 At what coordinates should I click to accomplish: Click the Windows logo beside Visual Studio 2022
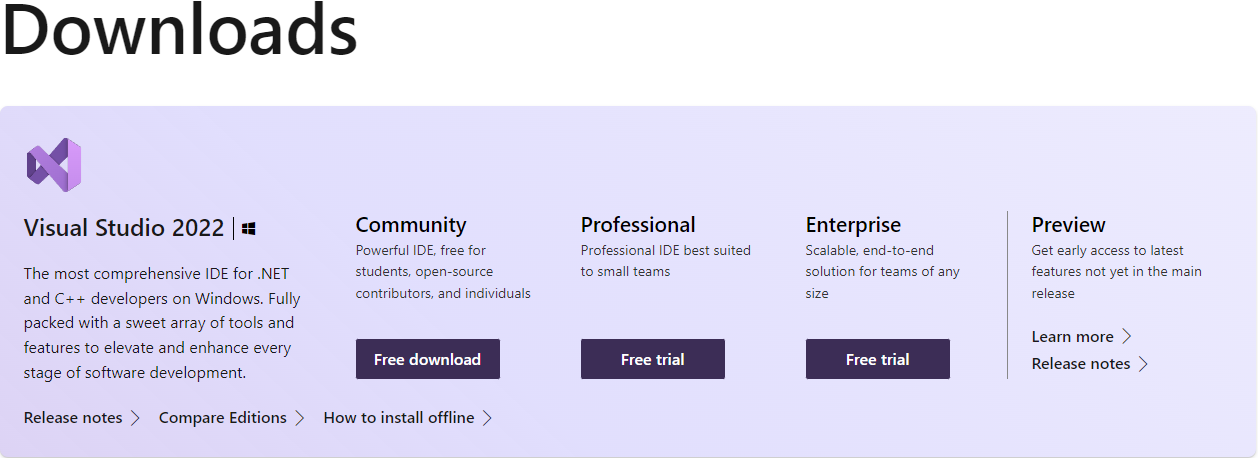pyautogui.click(x=248, y=228)
